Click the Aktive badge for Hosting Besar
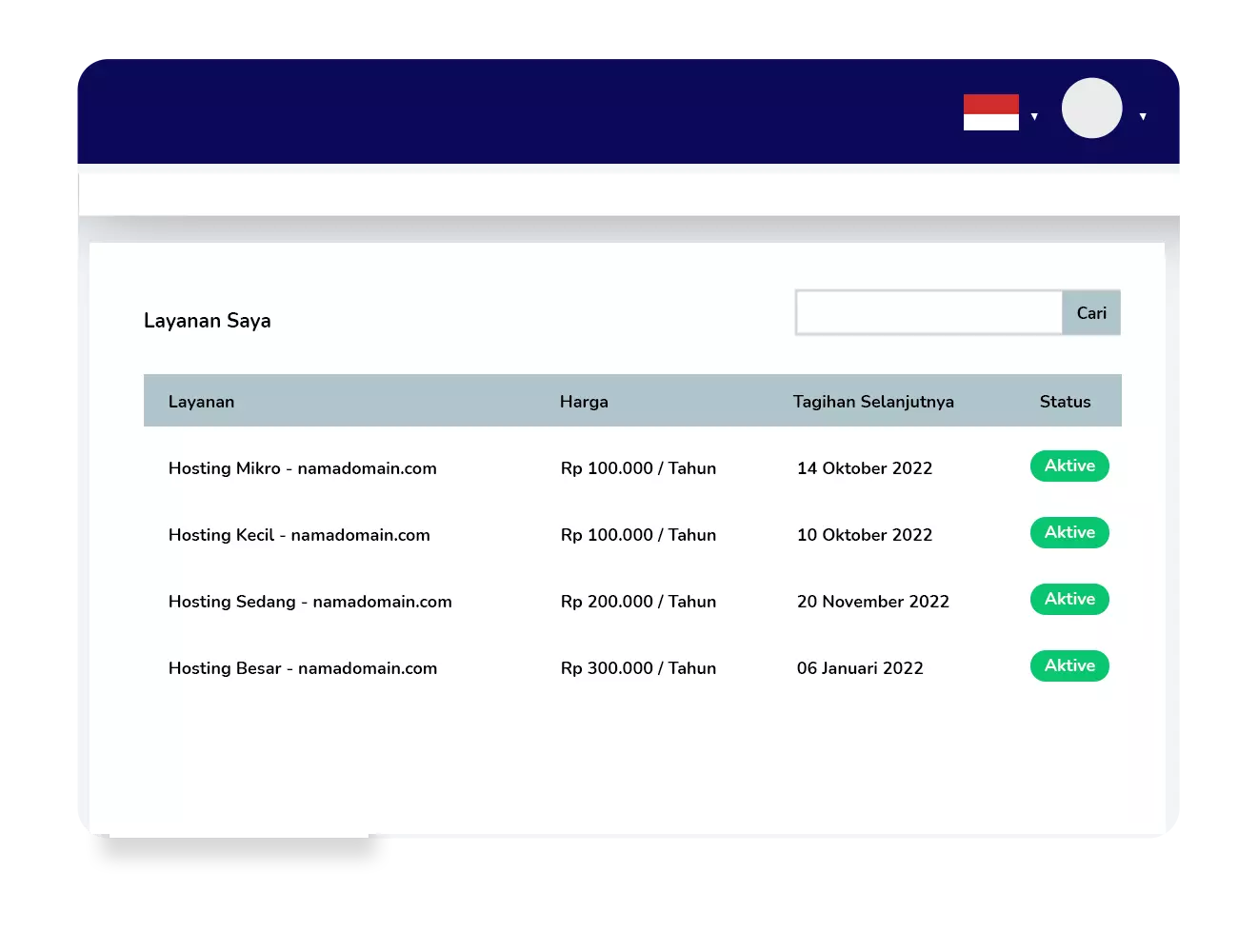 [x=1069, y=665]
